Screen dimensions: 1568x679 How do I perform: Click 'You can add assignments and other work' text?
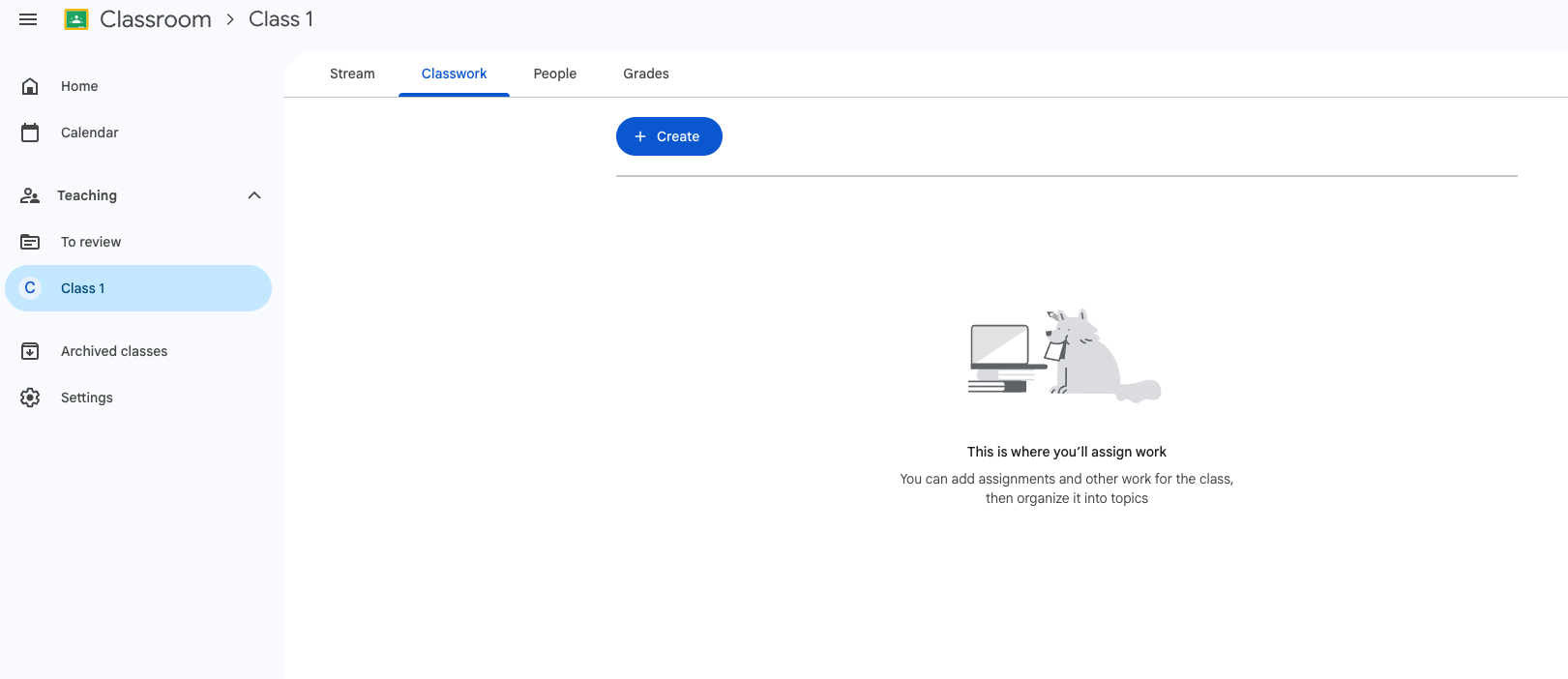tap(1067, 479)
